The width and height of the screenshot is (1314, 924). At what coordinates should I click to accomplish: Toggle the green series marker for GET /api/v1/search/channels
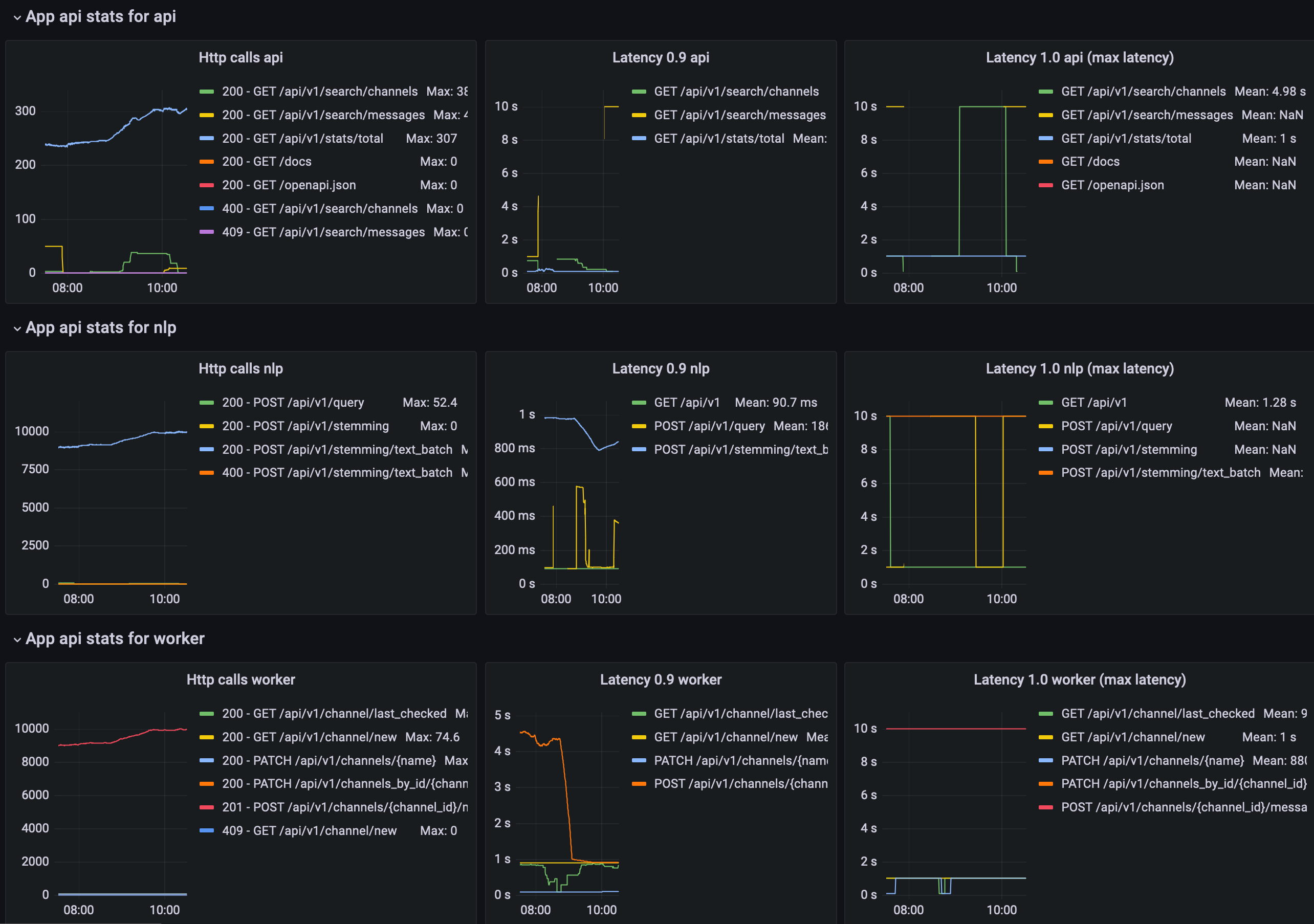tap(639, 91)
